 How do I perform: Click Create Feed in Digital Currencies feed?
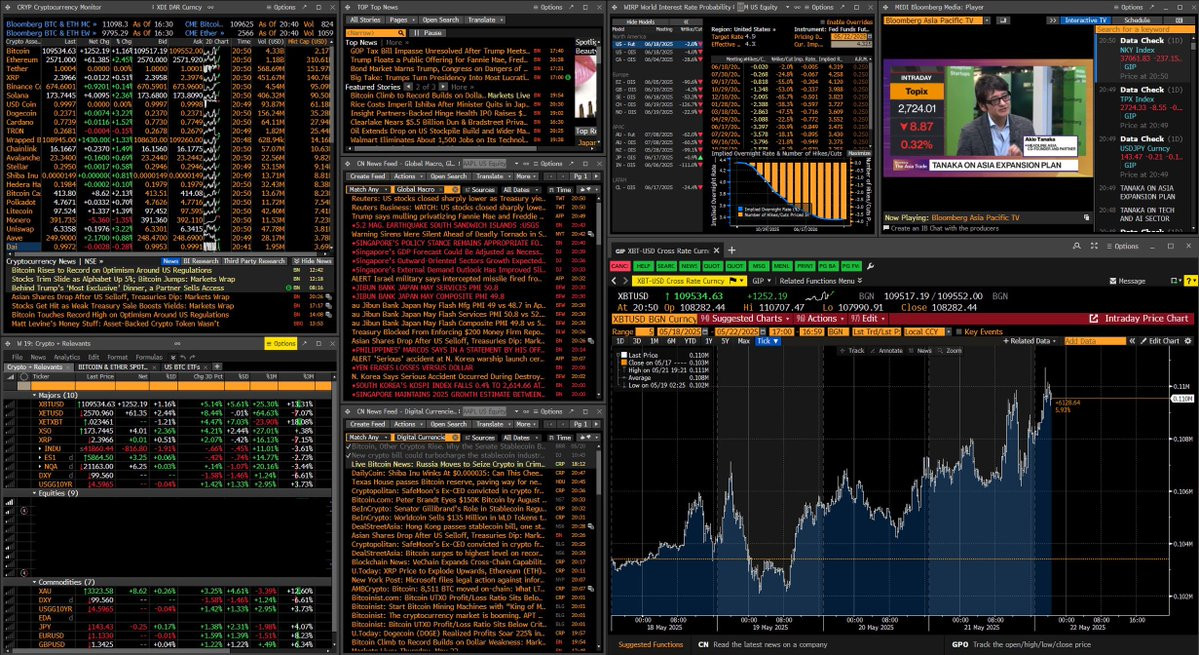[368, 424]
